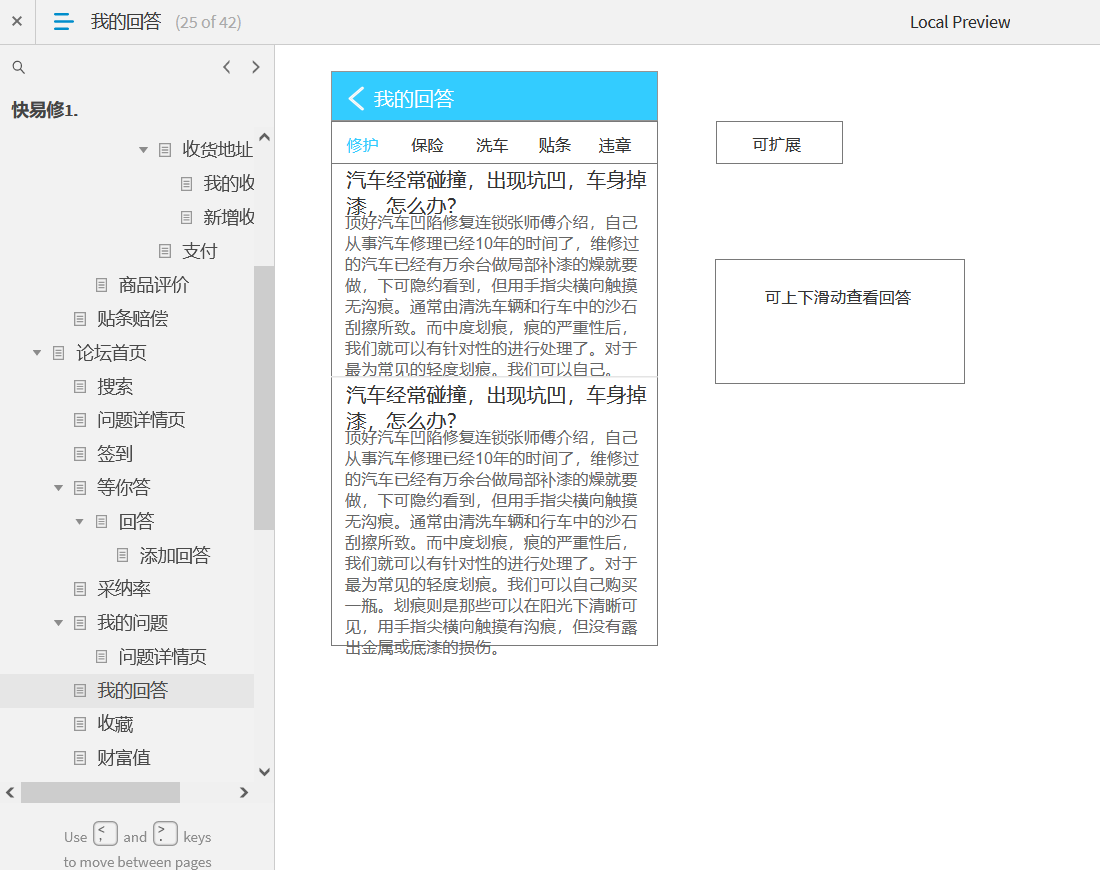Open the 我的问题 page
1100x870 pixels.
tap(133, 622)
